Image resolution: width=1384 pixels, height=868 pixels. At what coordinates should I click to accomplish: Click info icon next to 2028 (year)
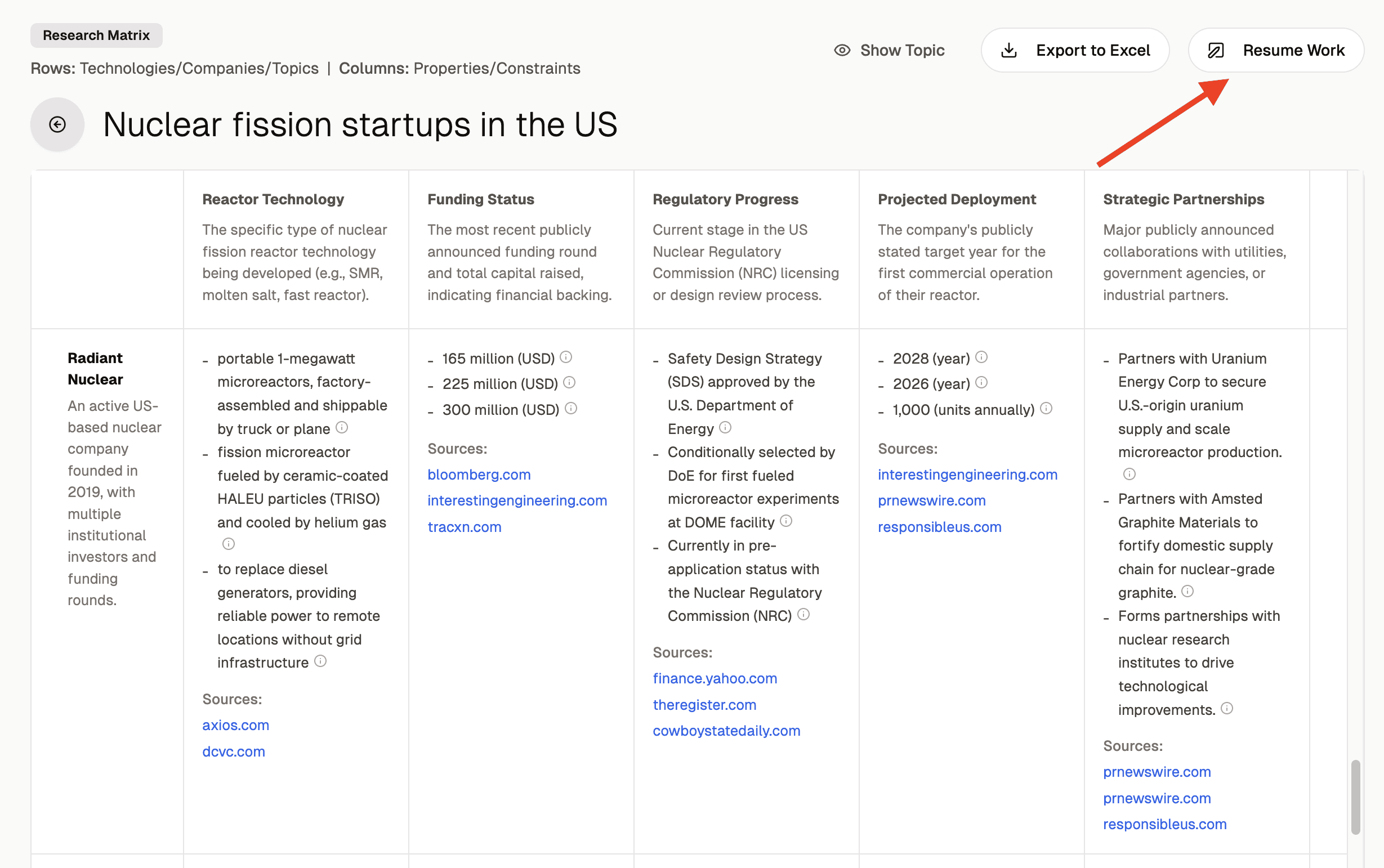[x=981, y=357]
